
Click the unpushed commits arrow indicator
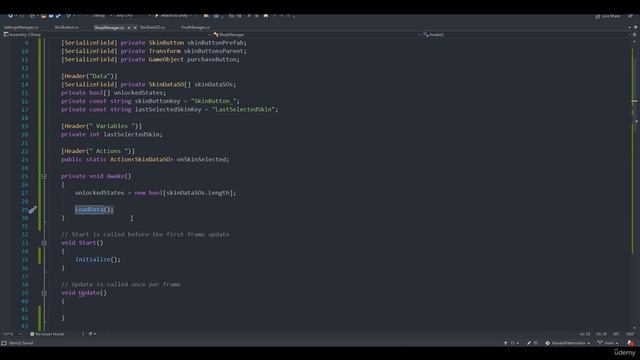pos(511,343)
